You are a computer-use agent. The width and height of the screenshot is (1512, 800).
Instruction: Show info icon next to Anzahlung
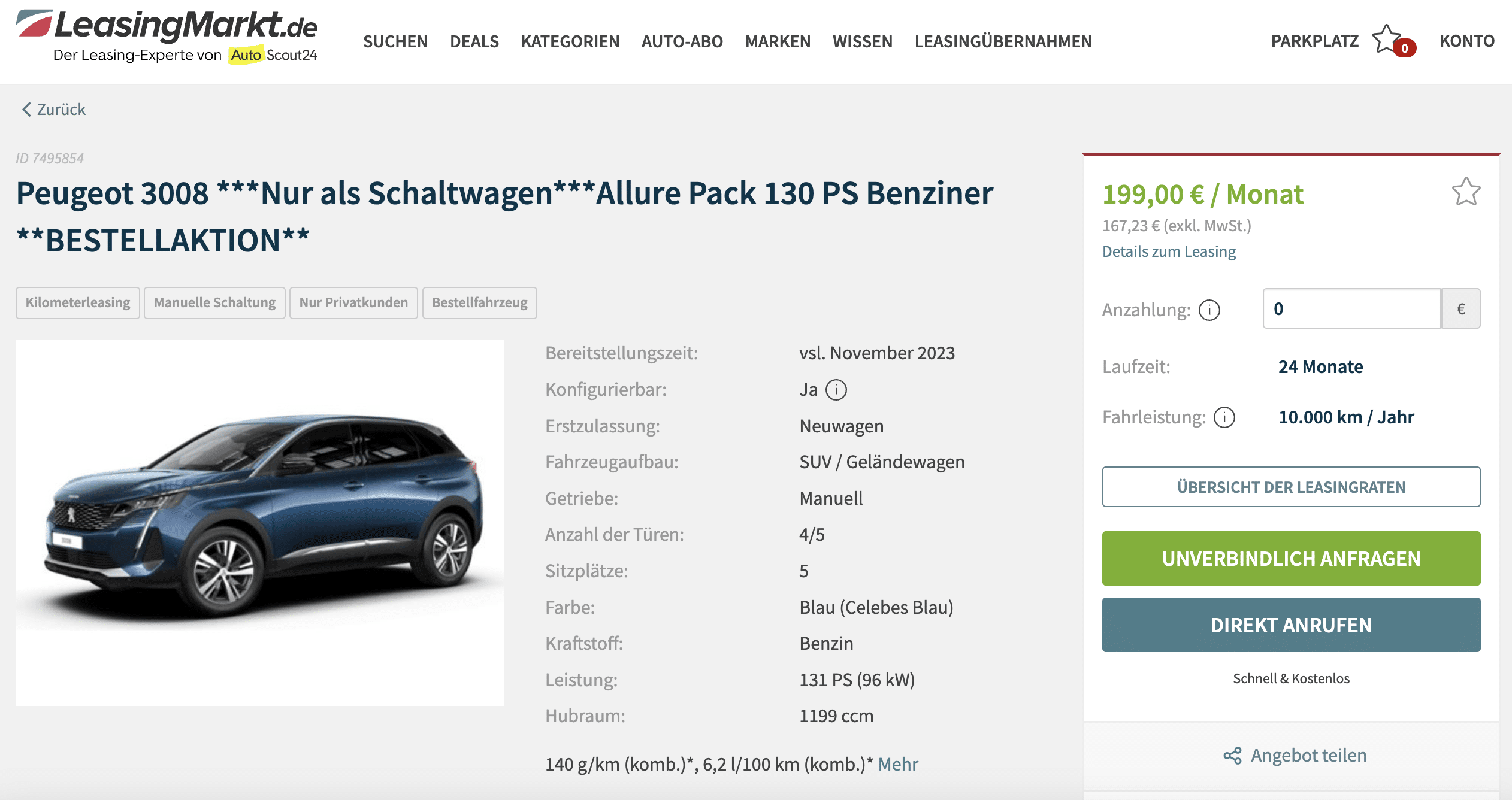(1209, 310)
